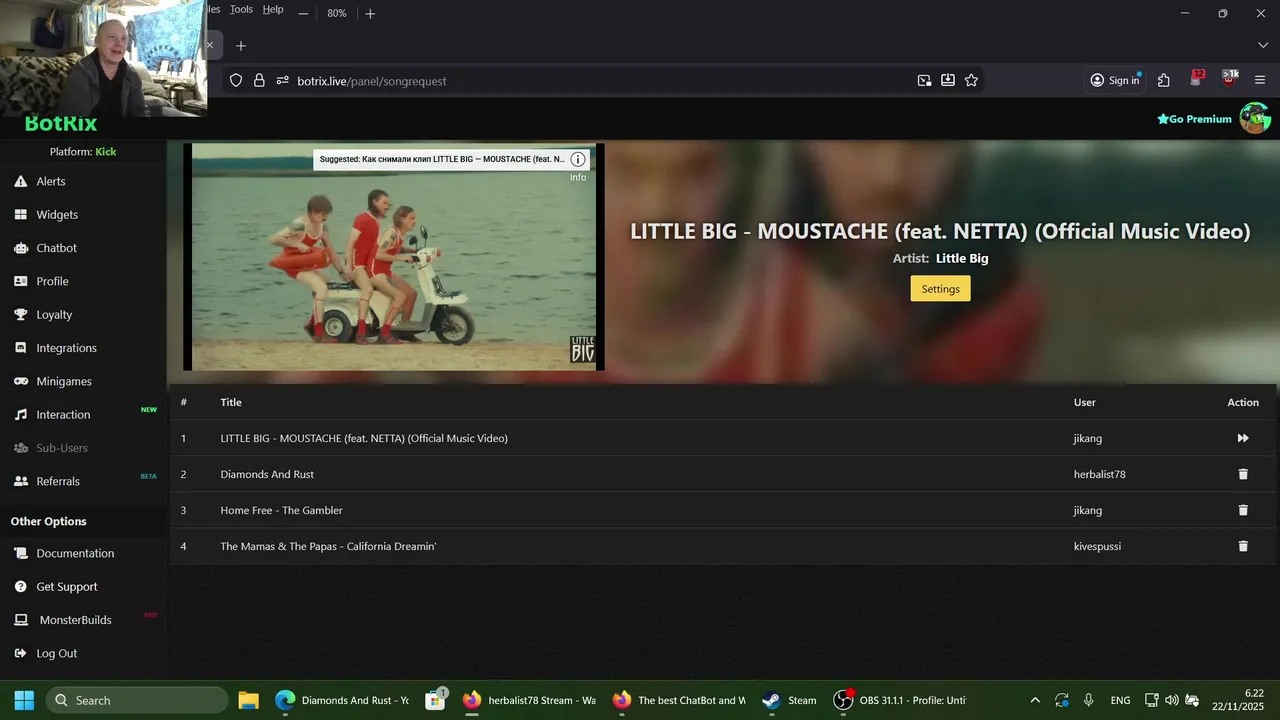Click the Title column header
1280x720 pixels.
231,402
